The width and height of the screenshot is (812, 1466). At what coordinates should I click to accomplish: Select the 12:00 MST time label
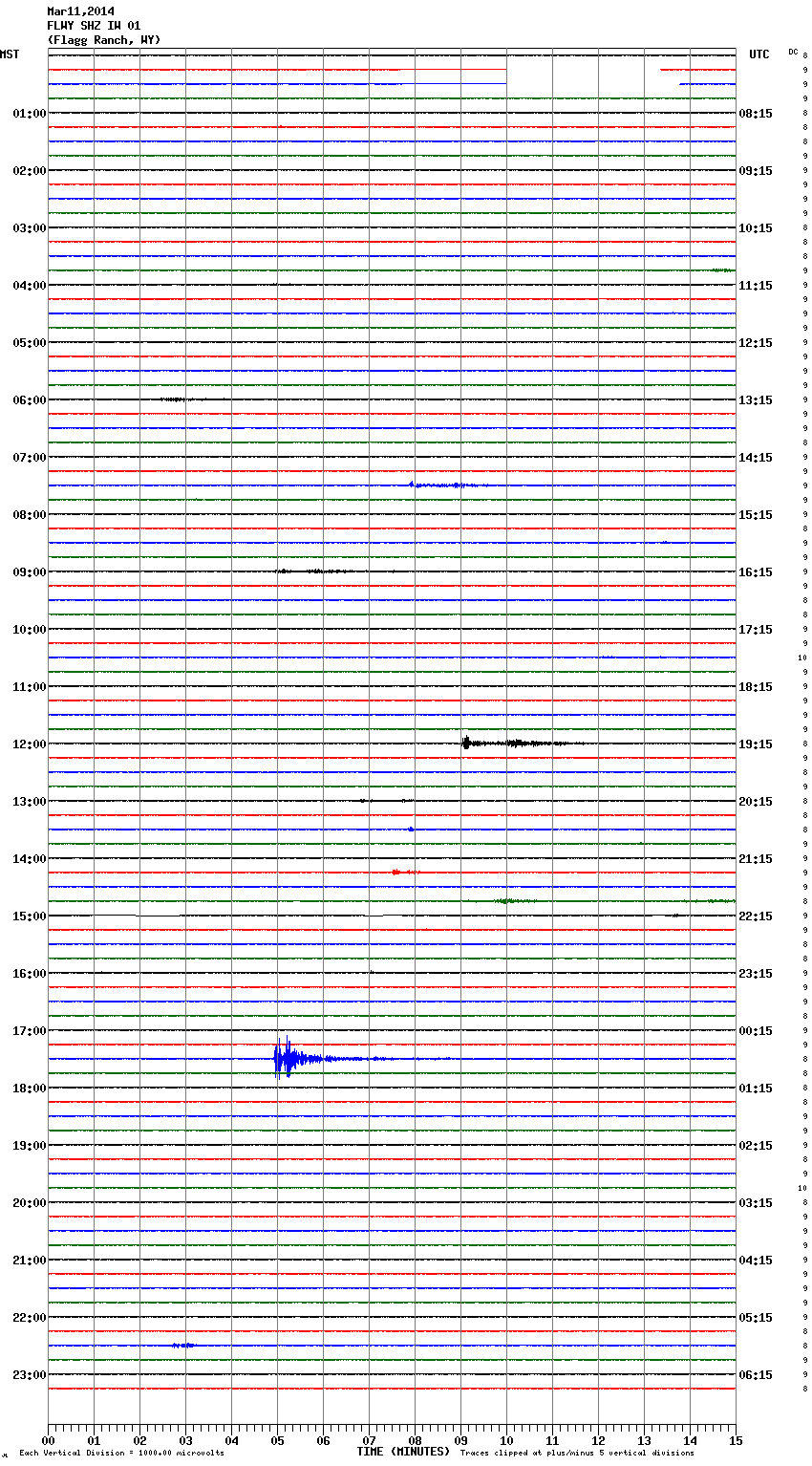click(30, 744)
